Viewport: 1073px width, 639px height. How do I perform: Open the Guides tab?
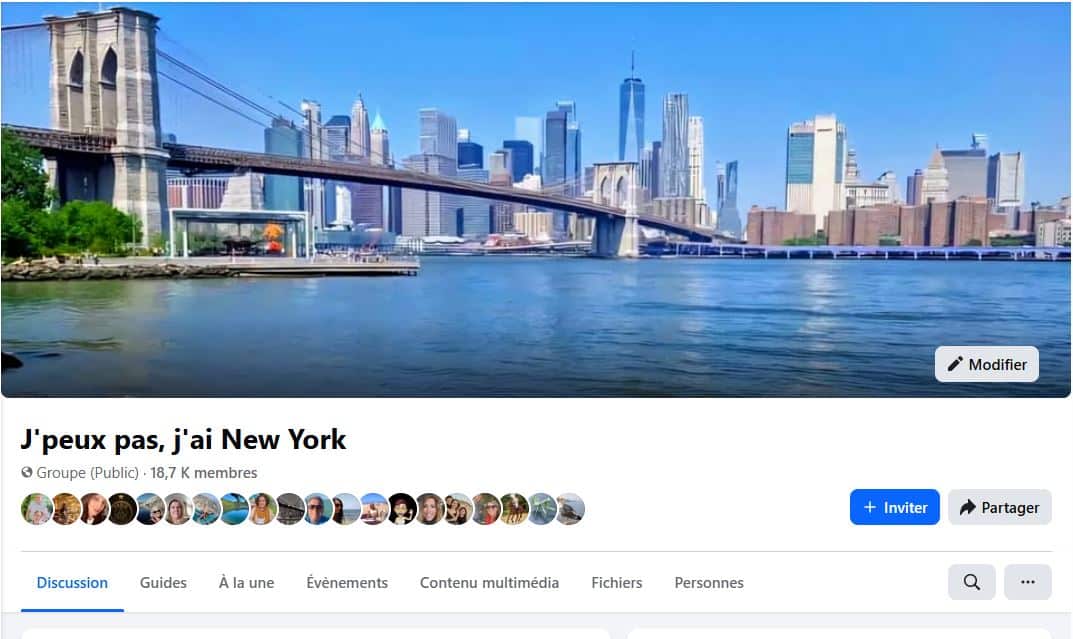163,583
